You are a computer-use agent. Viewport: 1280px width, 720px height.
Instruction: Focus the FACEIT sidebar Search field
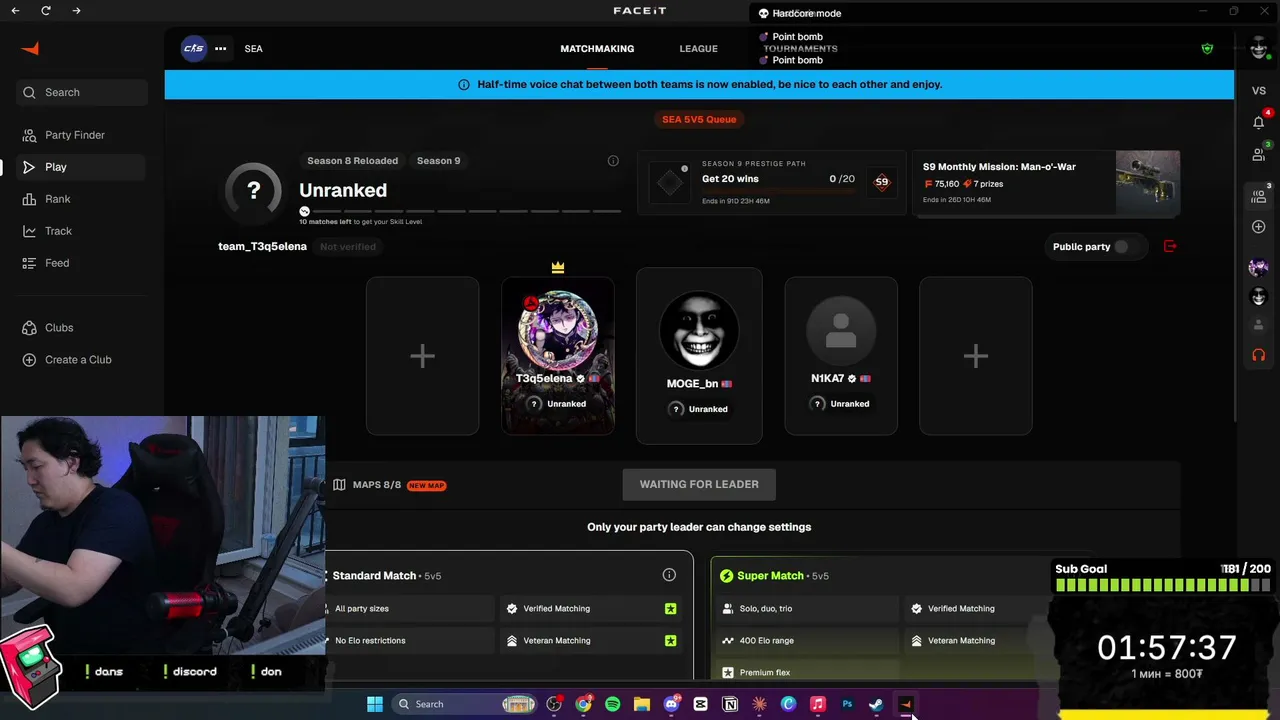(x=82, y=92)
